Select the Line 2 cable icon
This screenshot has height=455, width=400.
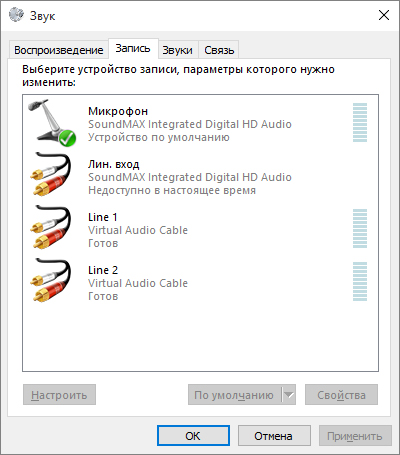pos(51,280)
